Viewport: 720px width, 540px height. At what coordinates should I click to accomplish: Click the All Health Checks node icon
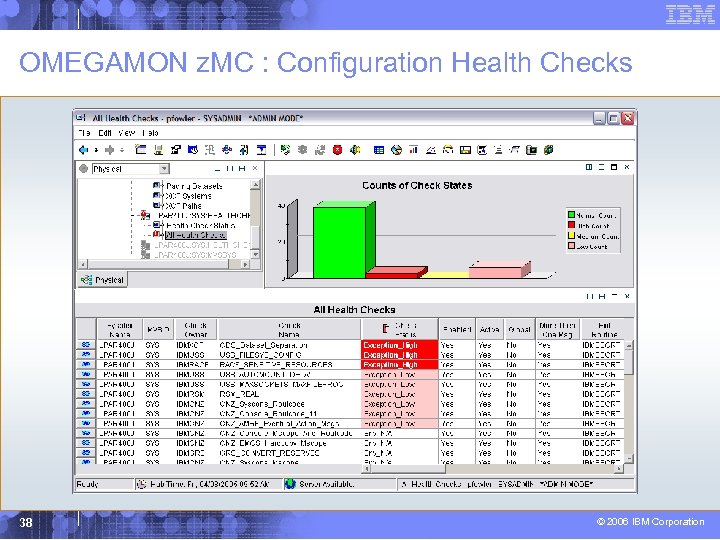[x=157, y=235]
